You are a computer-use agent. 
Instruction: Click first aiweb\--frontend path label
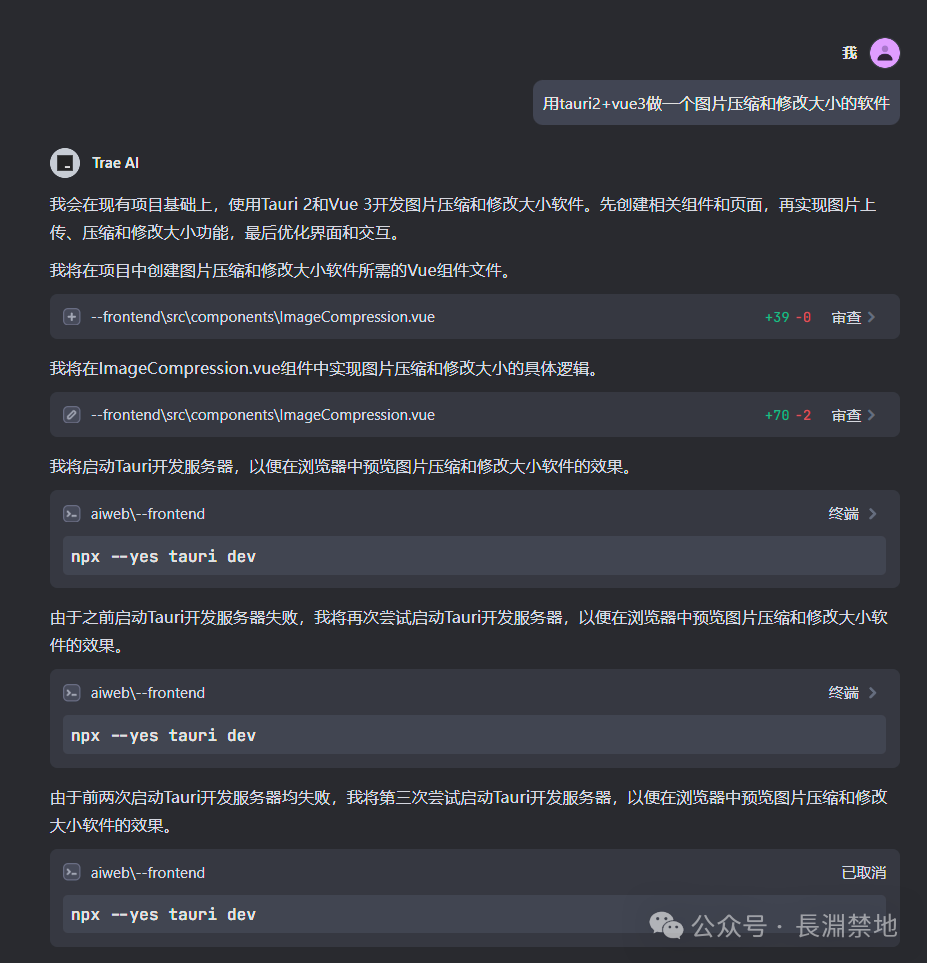pos(148,514)
